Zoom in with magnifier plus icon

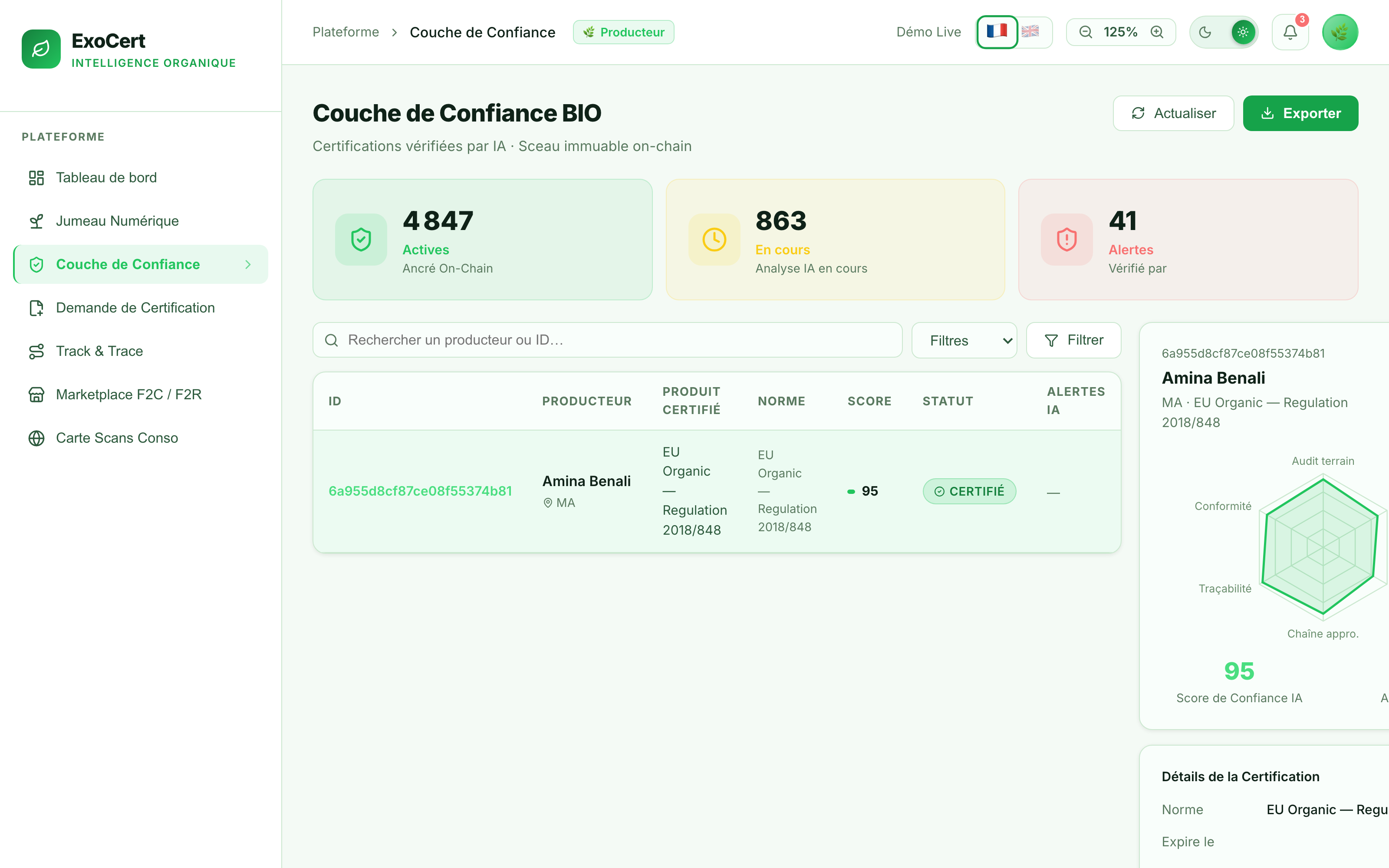click(1157, 32)
